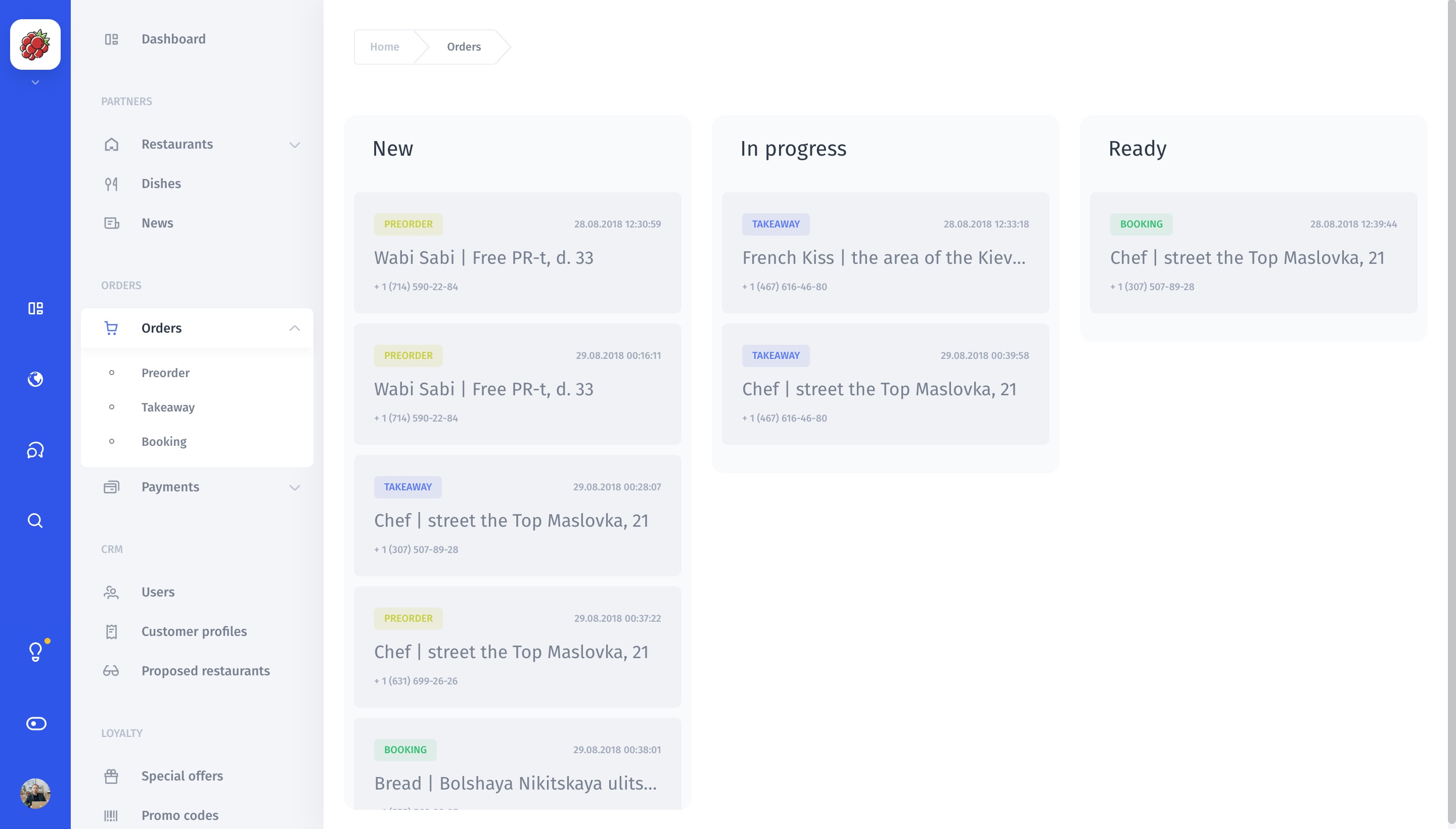Click the page's vertical scrollbar
The image size is (1456, 829).
1451,398
